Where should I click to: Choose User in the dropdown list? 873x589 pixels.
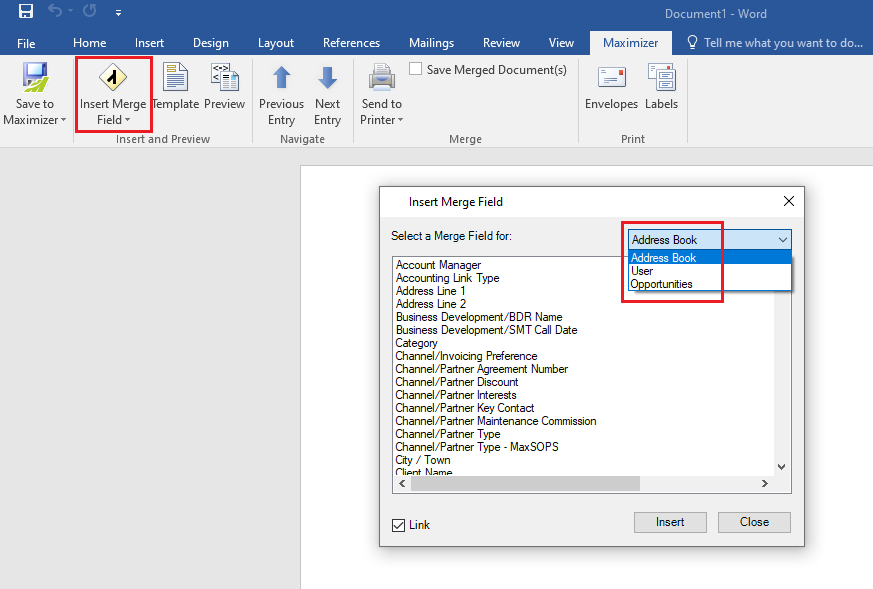[710, 271]
